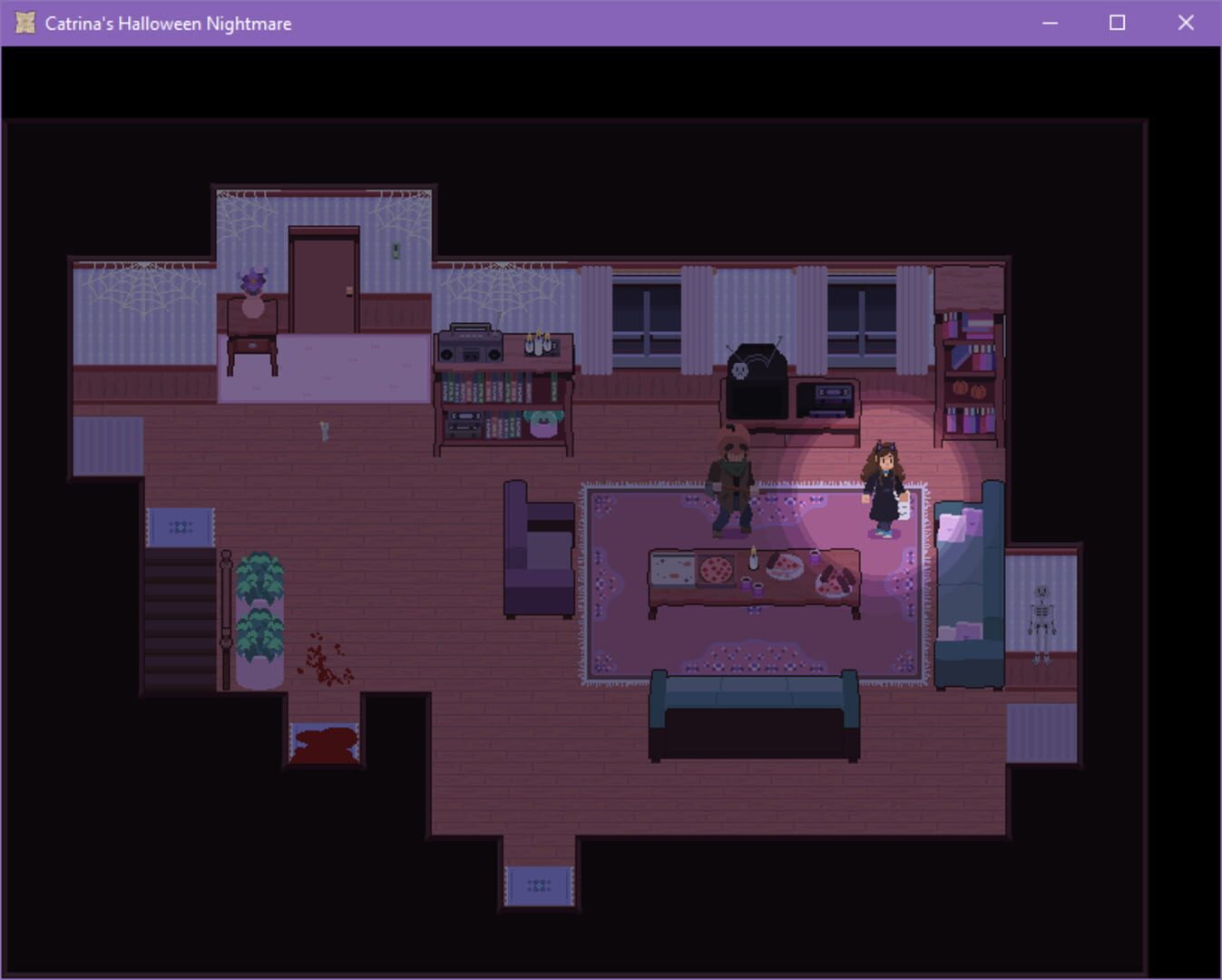Click the window title Catrina's Halloween Nightmare
The image size is (1222, 980).
tap(166, 23)
